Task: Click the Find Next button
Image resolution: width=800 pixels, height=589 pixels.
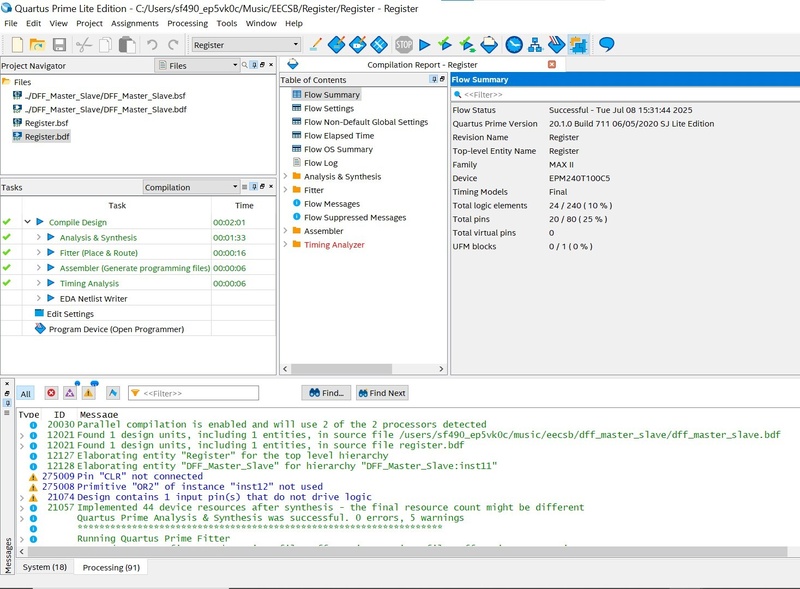Action: coord(381,393)
